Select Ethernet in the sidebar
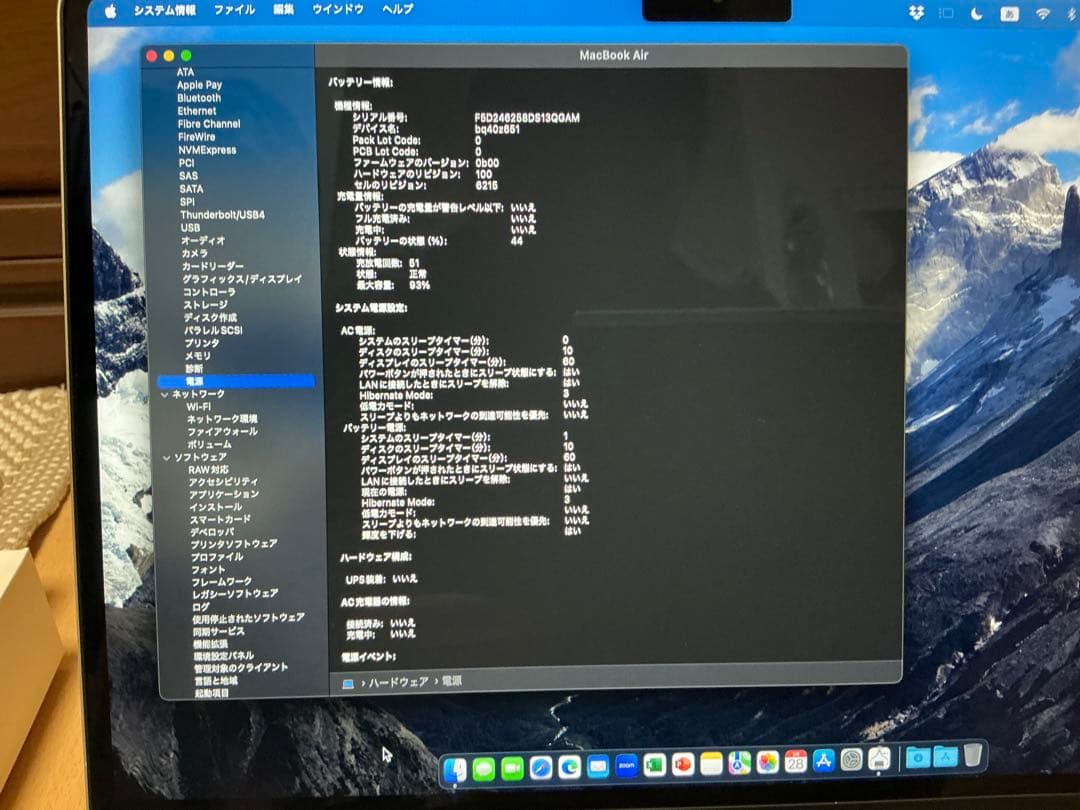 (x=197, y=111)
